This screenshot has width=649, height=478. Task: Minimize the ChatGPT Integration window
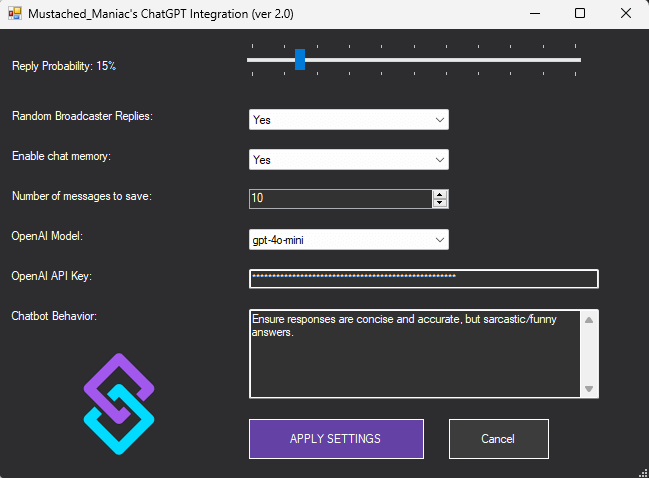pos(534,15)
